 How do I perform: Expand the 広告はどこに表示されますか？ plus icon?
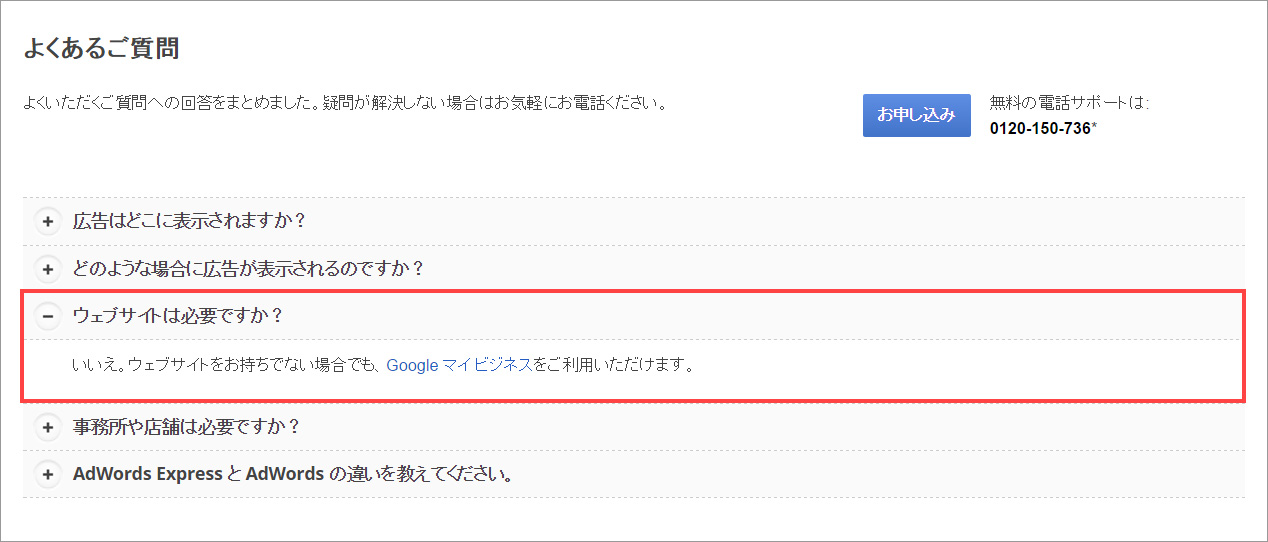pyautogui.click(x=48, y=221)
